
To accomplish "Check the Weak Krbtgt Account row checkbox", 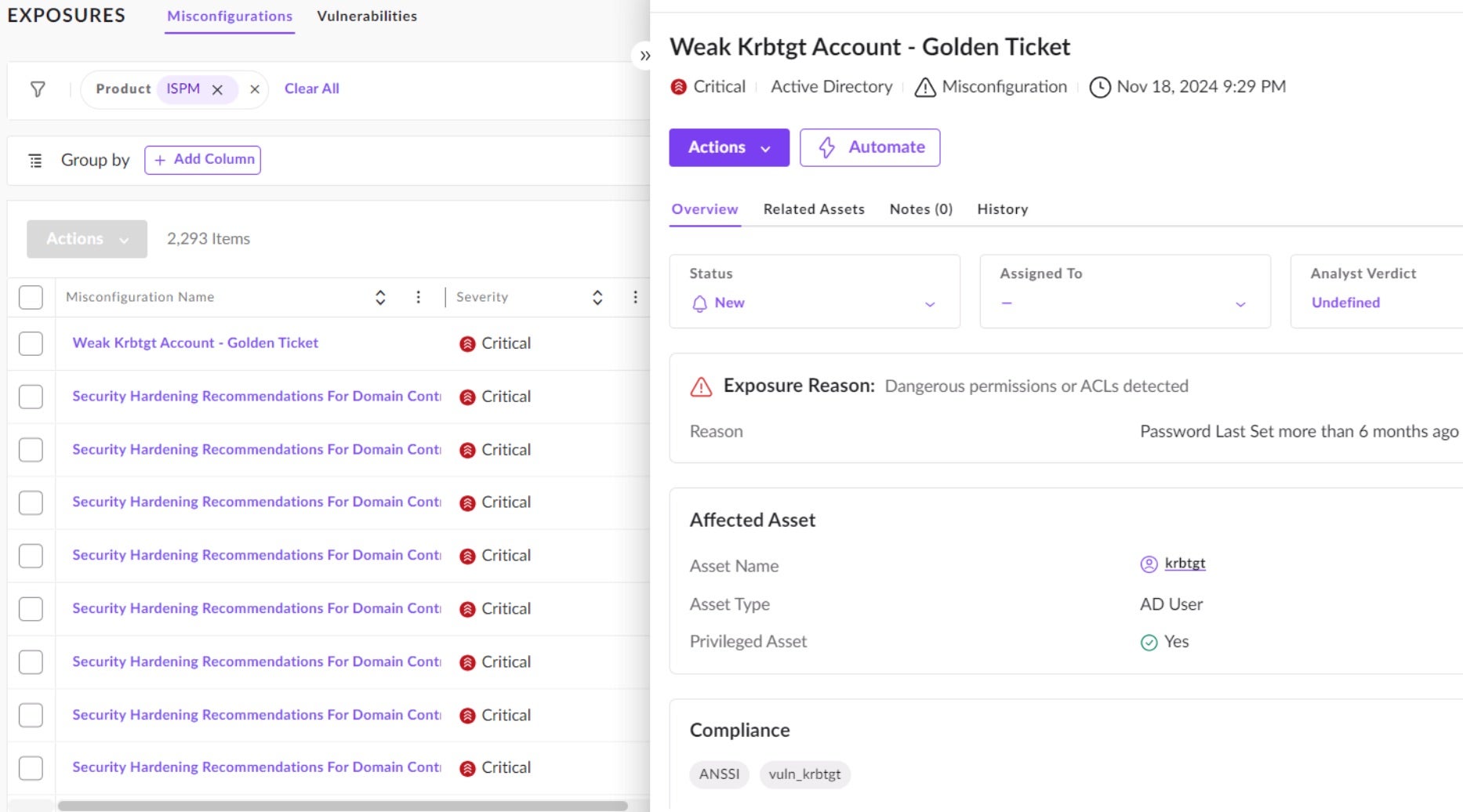I will pyautogui.click(x=31, y=343).
